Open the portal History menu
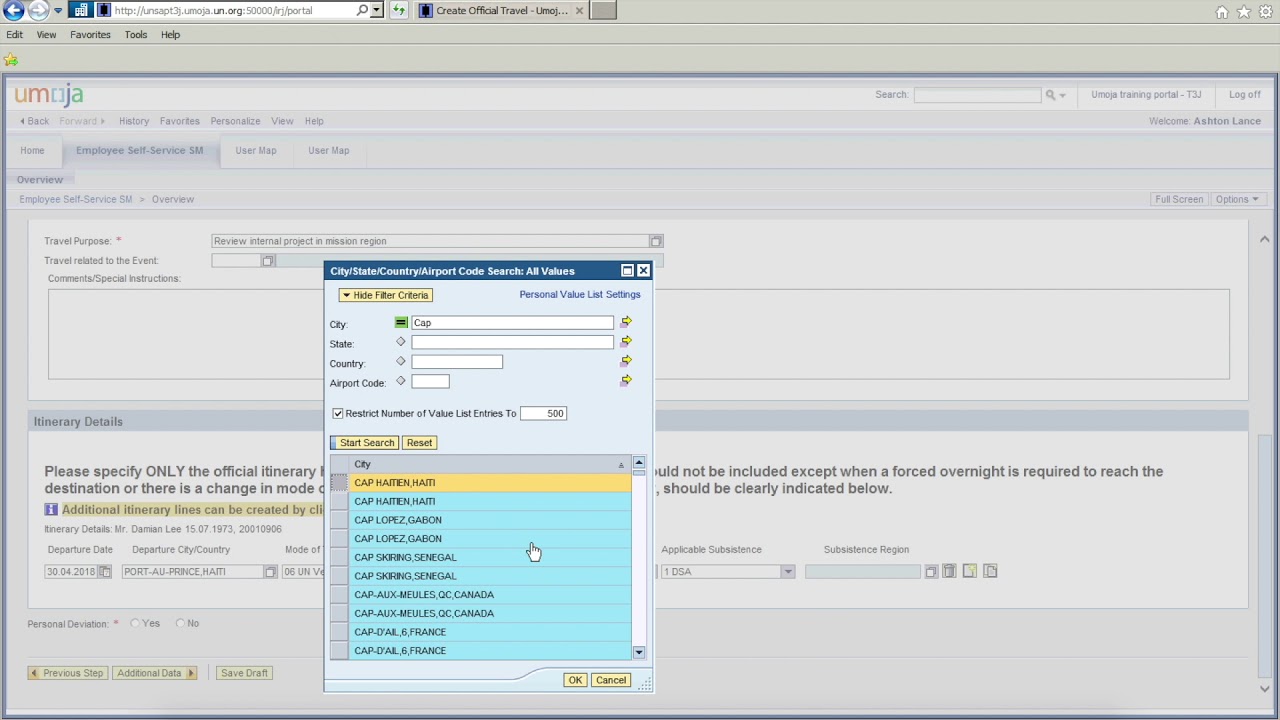 click(x=134, y=121)
